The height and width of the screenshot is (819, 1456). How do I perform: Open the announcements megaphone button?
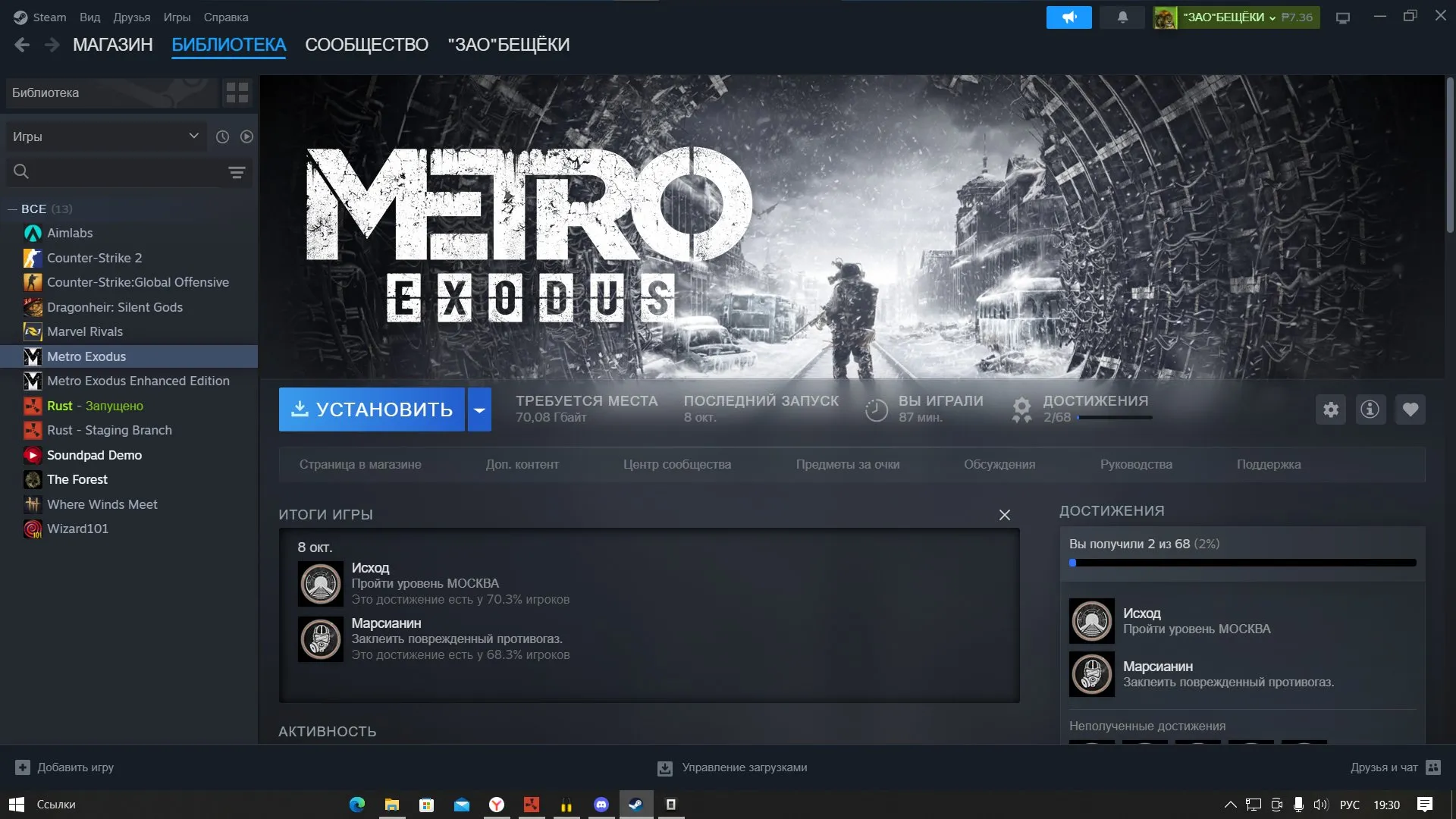coord(1069,17)
